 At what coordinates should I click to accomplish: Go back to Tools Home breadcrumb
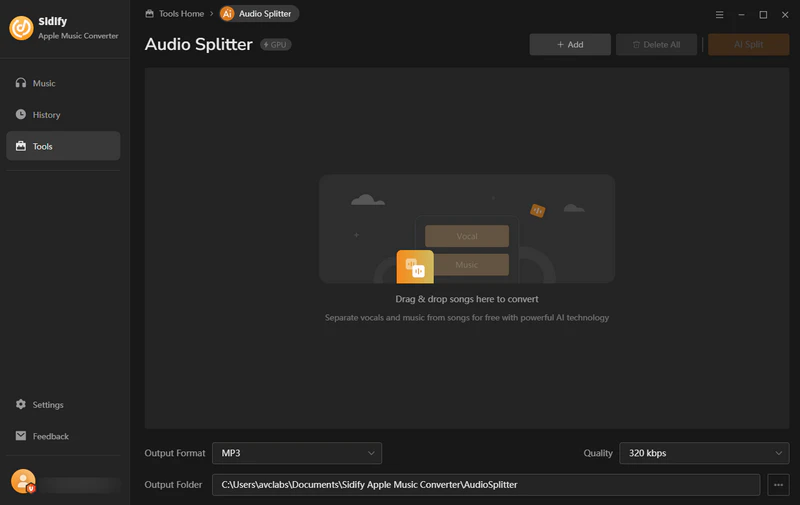[x=174, y=14]
